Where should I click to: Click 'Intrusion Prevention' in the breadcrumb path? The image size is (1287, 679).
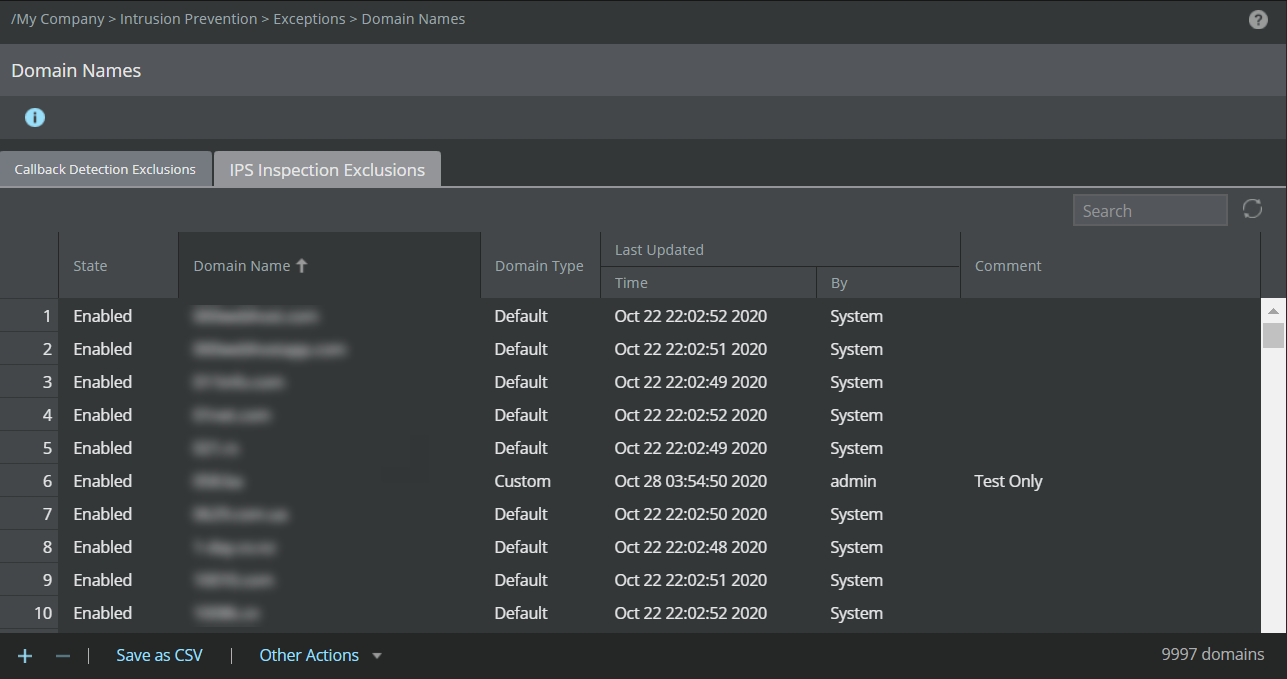[189, 19]
